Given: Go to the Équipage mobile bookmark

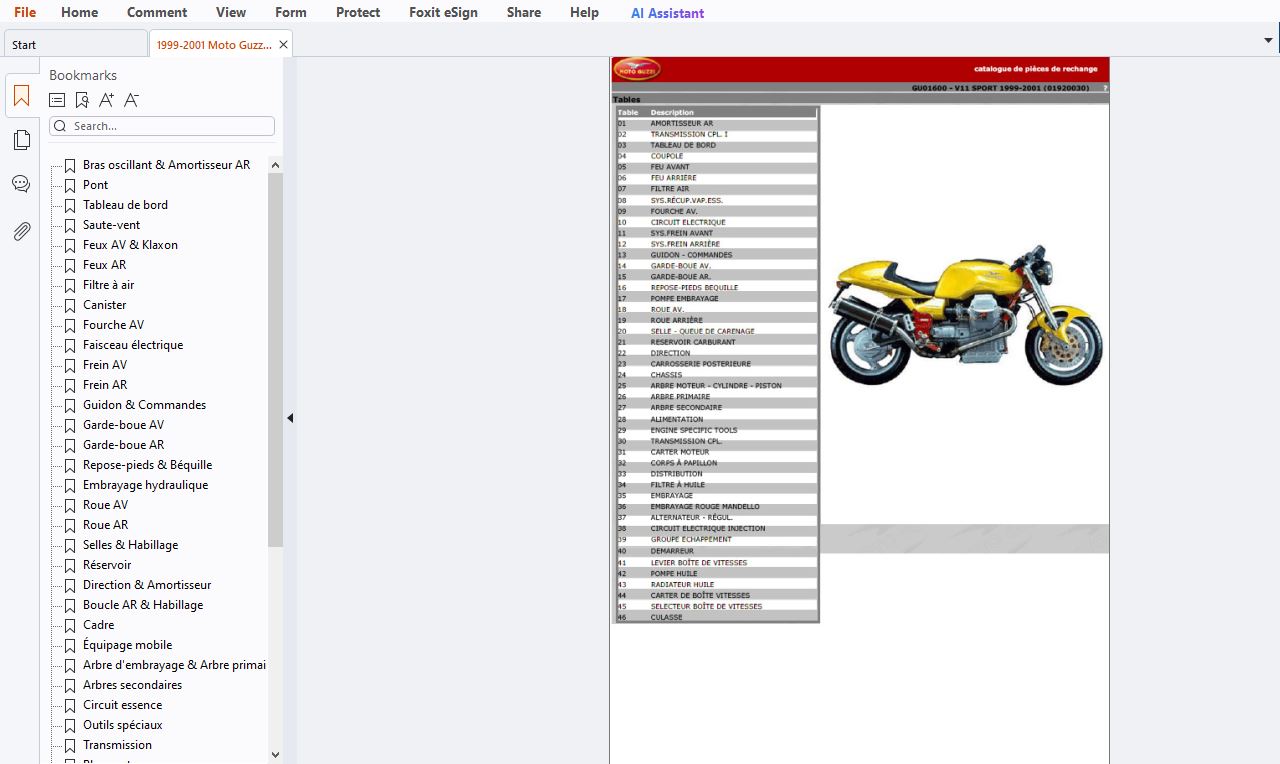Looking at the screenshot, I should pos(127,645).
